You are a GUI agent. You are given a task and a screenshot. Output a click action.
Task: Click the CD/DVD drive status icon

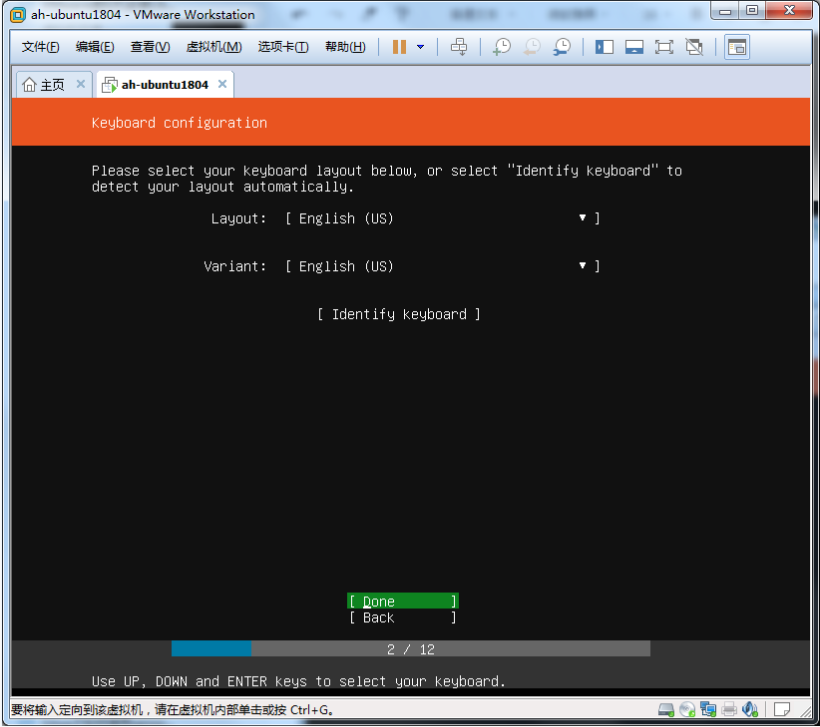click(x=687, y=710)
